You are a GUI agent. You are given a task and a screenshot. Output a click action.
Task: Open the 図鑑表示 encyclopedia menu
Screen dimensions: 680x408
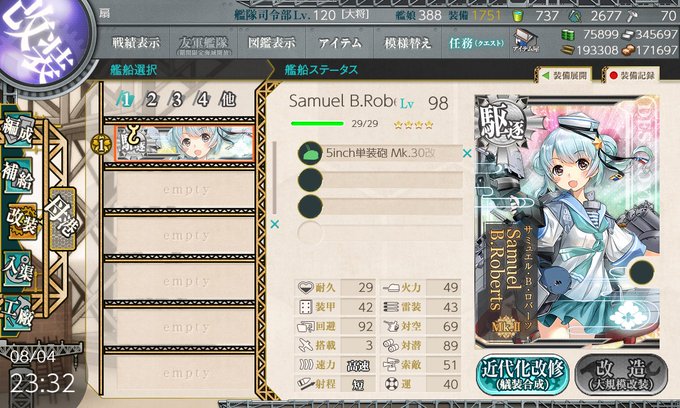(x=271, y=42)
